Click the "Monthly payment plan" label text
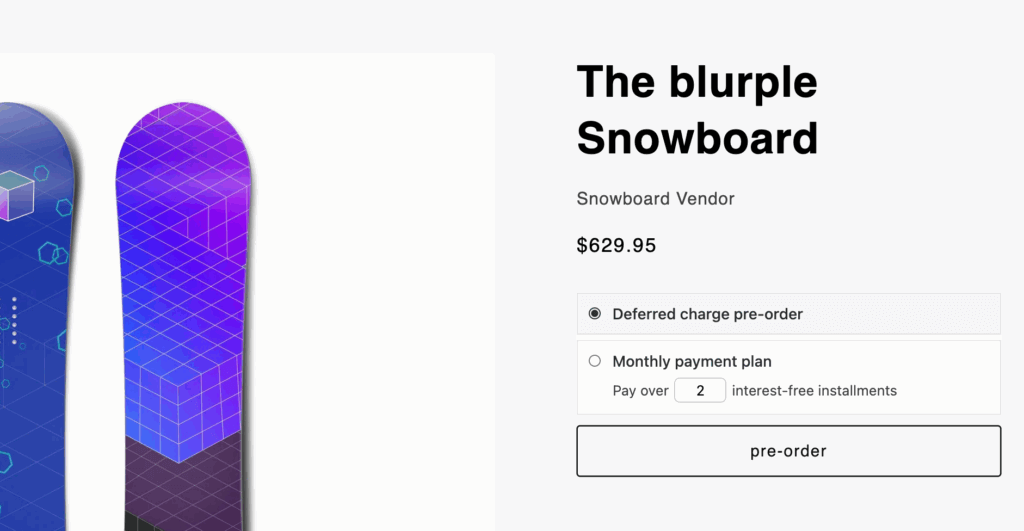The height and width of the screenshot is (531, 1024). coord(692,362)
